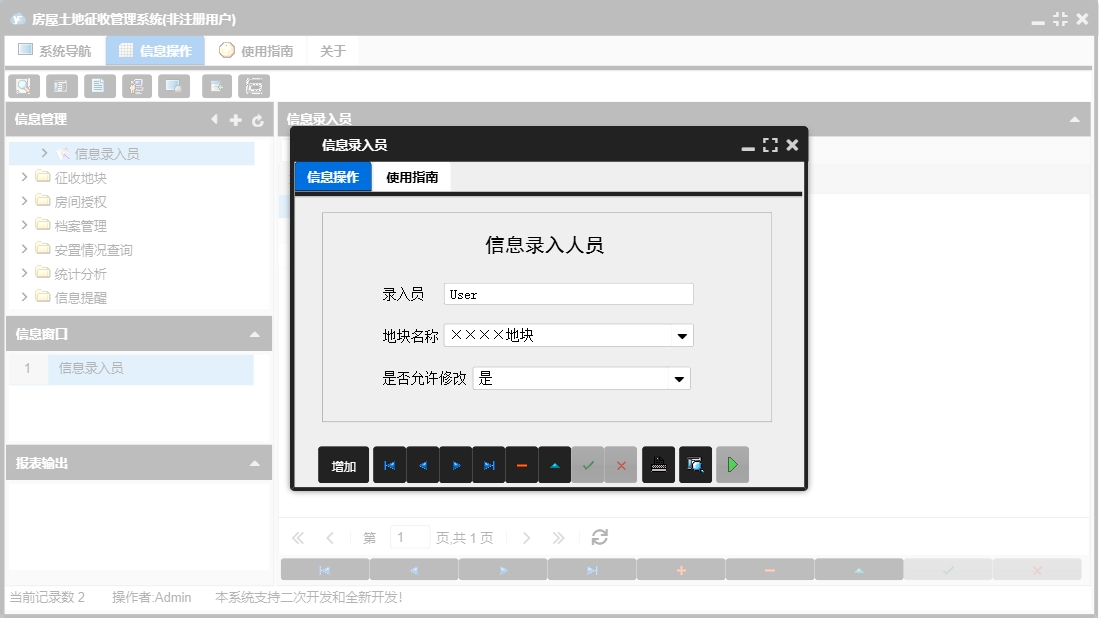
Task: Click the print icon in the dialog toolbar
Action: coord(658,464)
